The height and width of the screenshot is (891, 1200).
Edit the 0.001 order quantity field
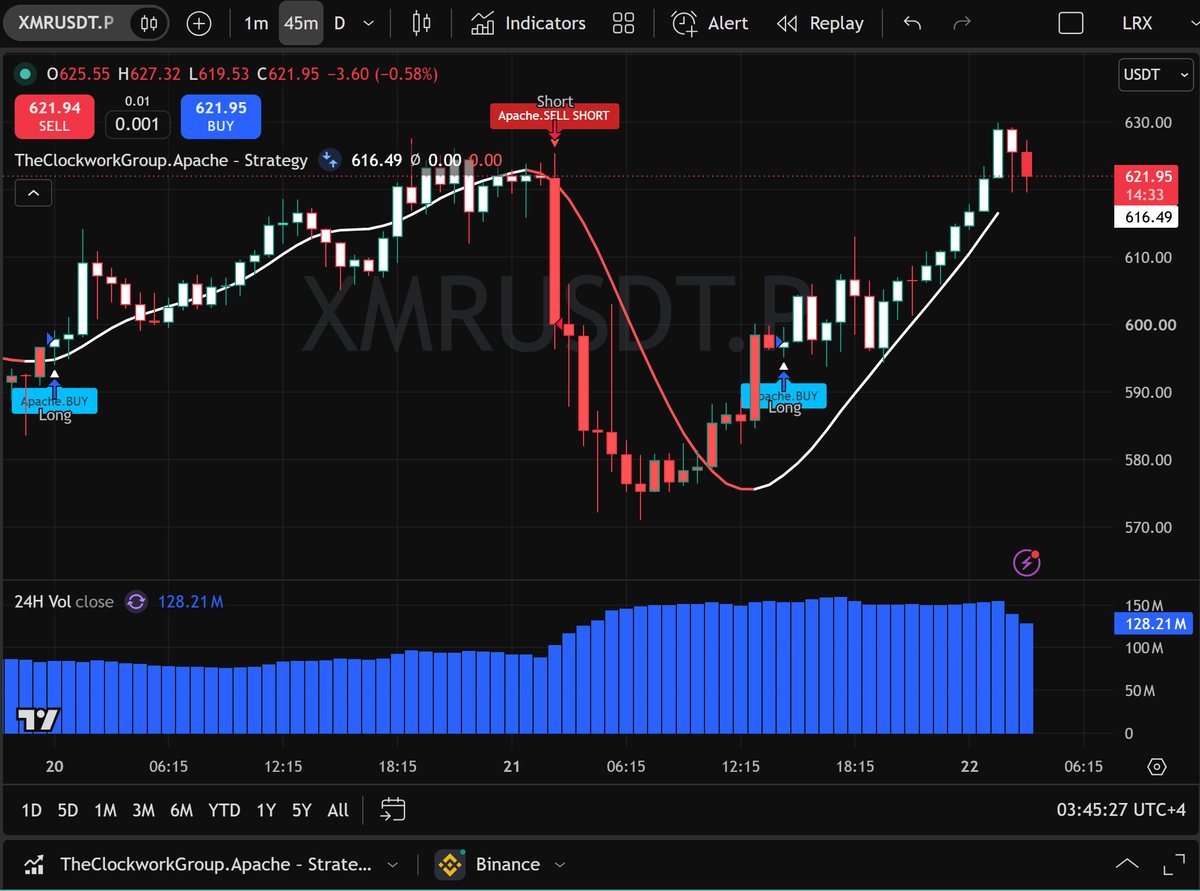137,125
